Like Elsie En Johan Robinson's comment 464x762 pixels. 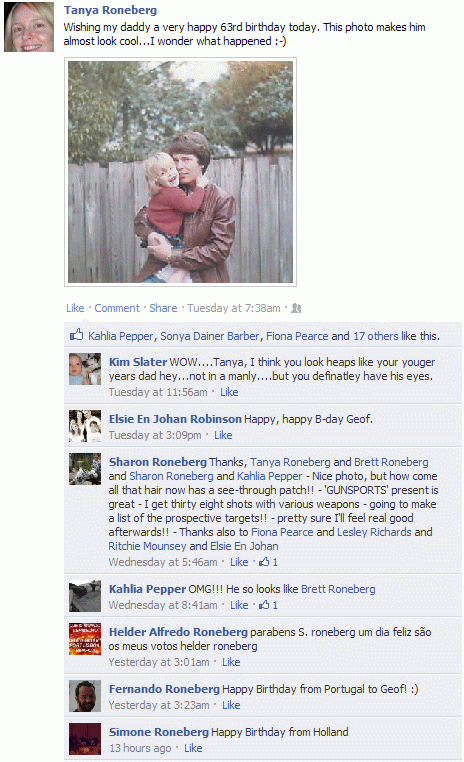pos(223,435)
